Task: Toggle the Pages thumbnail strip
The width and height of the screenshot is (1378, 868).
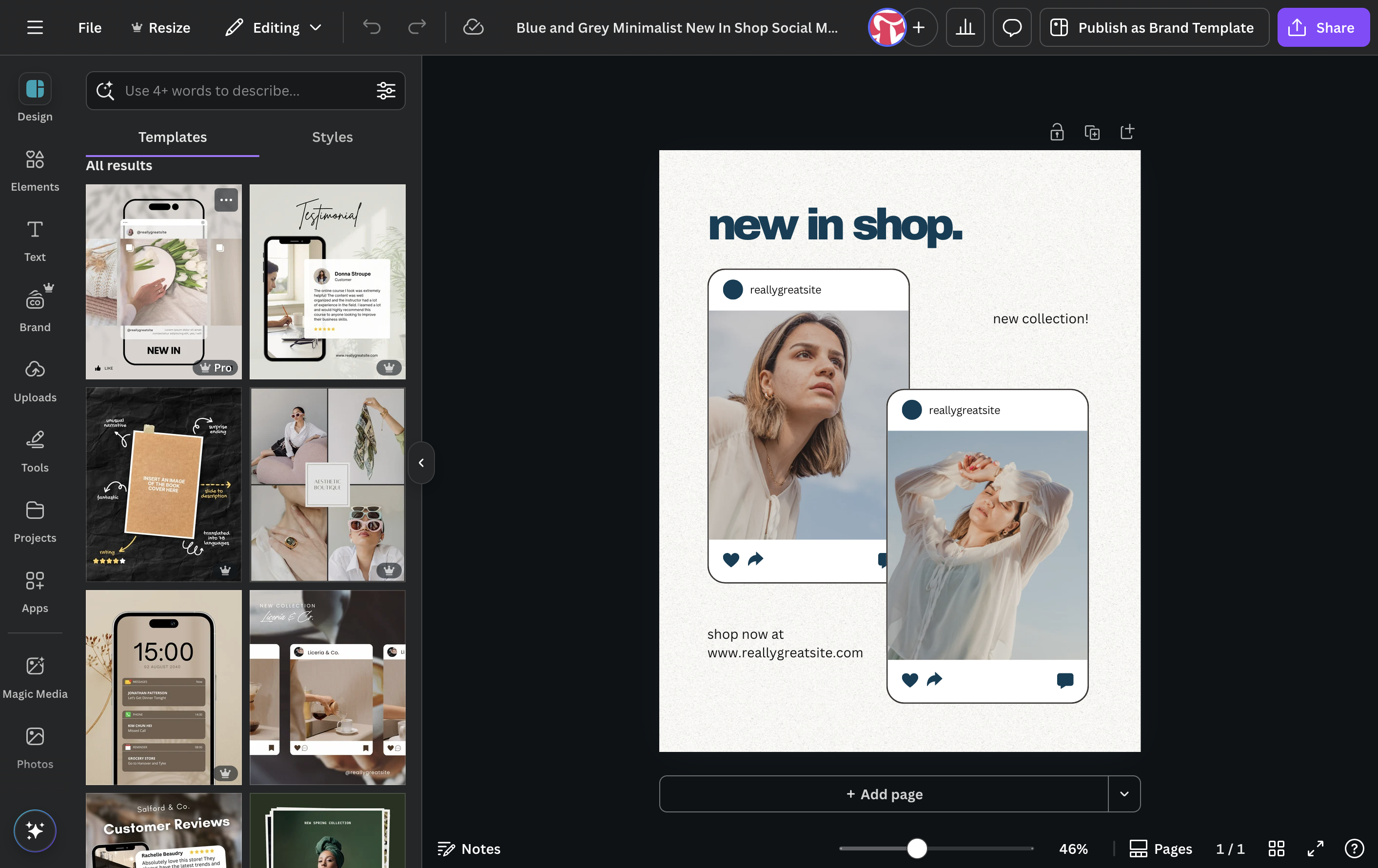Action: pos(1161,848)
